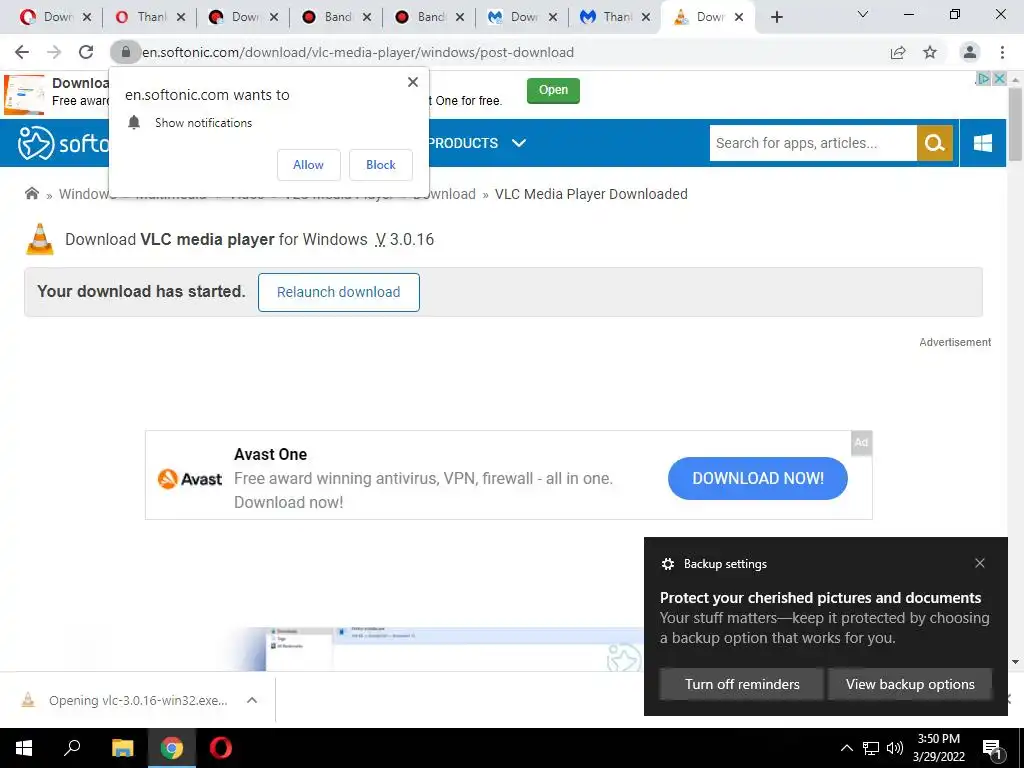The width and height of the screenshot is (1024, 768).
Task: Click View backup options button
Action: point(910,684)
